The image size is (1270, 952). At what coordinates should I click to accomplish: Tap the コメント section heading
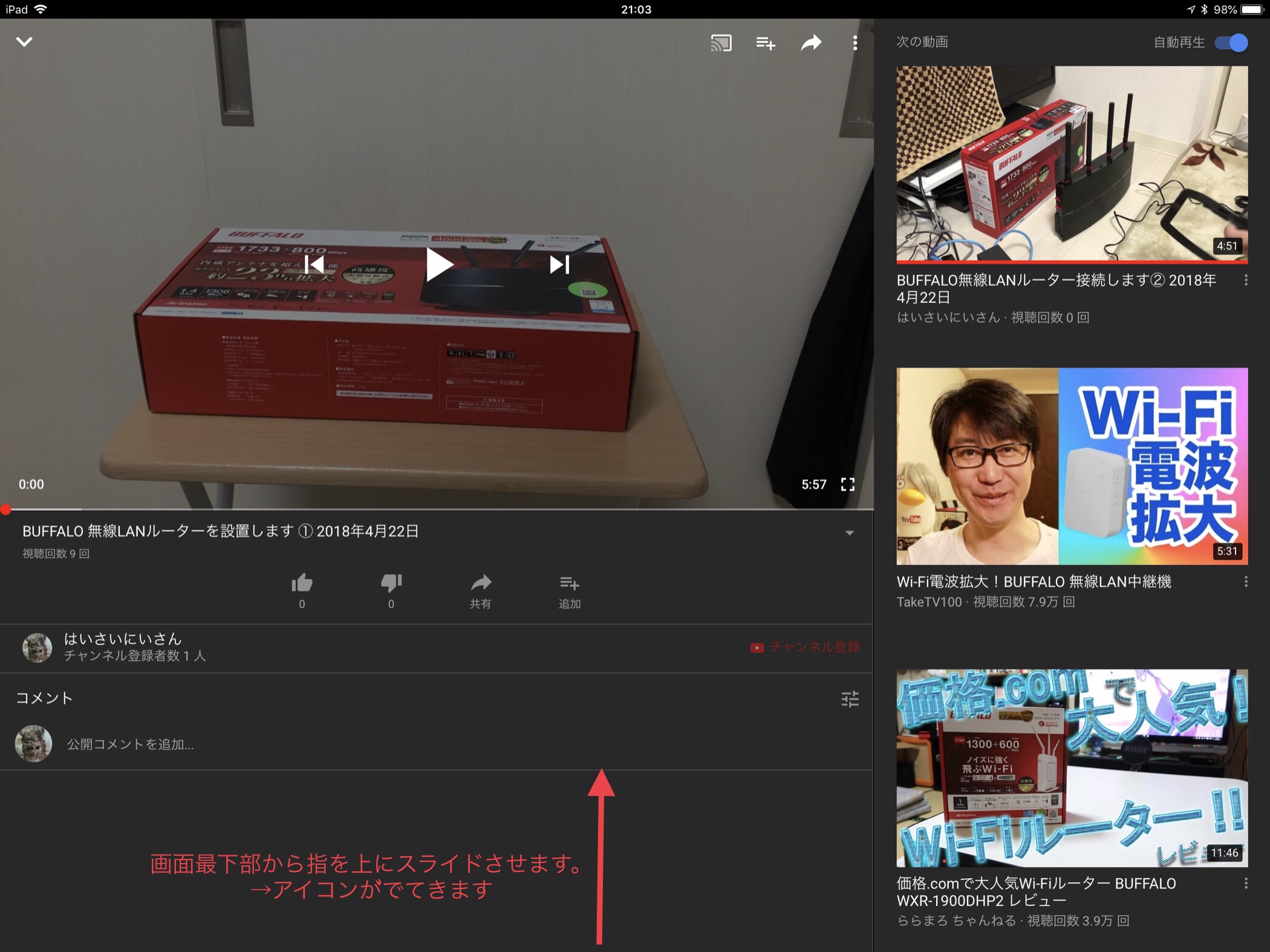coord(44,698)
